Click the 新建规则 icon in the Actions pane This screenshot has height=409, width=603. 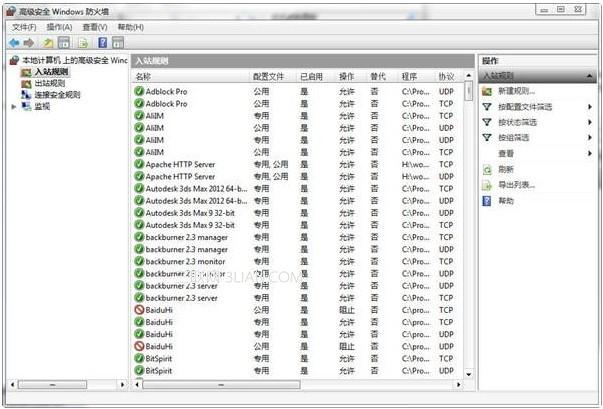(487, 91)
